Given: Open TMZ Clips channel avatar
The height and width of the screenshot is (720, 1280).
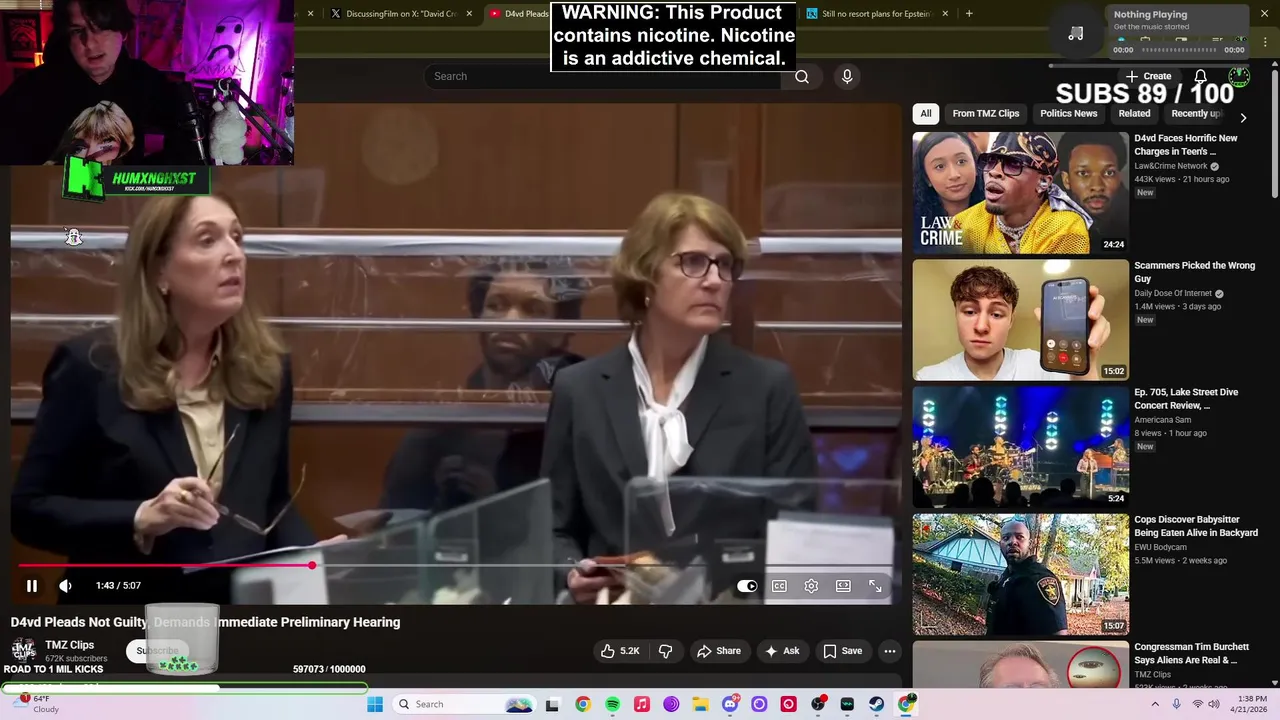Looking at the screenshot, I should (24, 651).
